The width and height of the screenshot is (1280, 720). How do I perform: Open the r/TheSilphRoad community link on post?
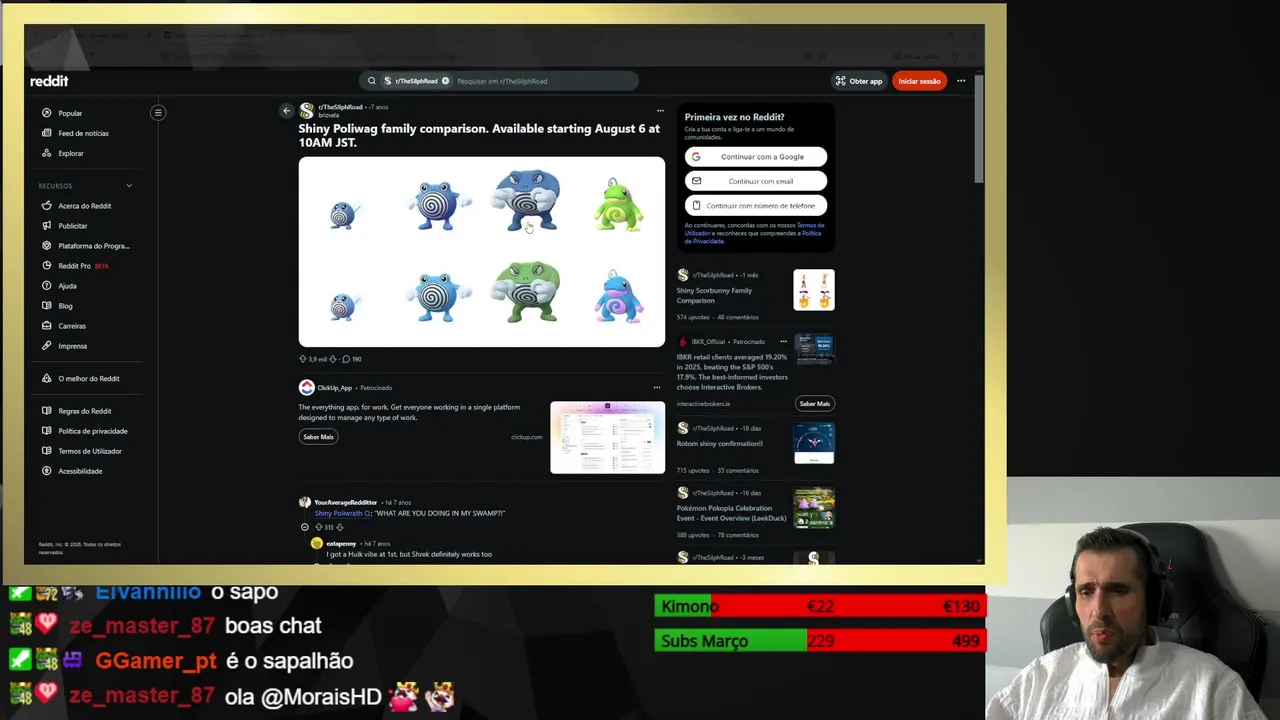tap(340, 107)
